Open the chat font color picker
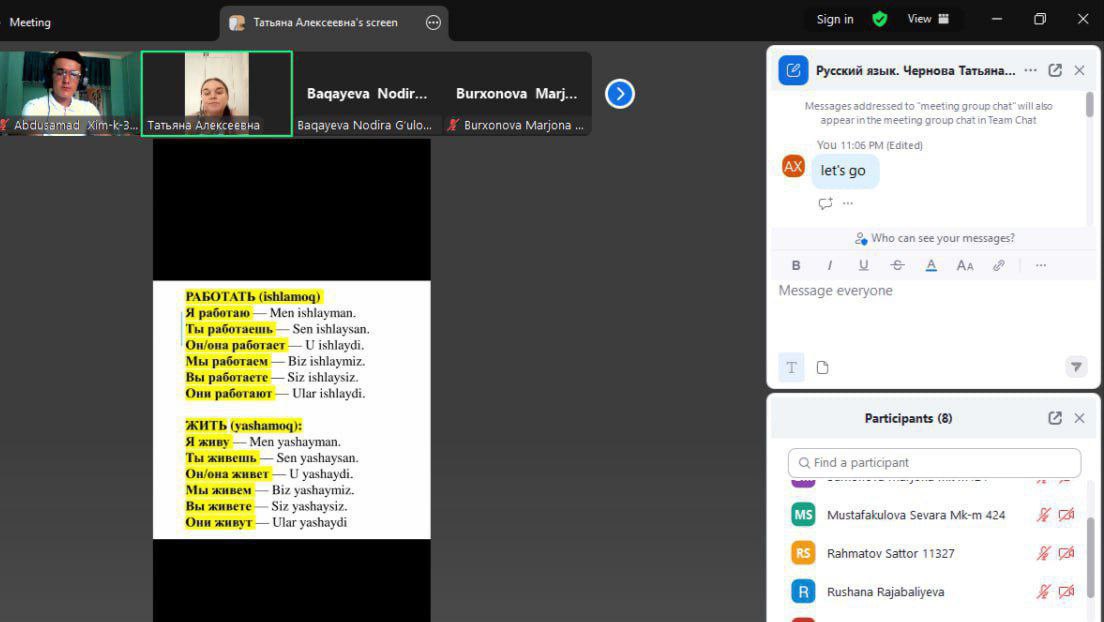The width and height of the screenshot is (1104, 622). [931, 265]
